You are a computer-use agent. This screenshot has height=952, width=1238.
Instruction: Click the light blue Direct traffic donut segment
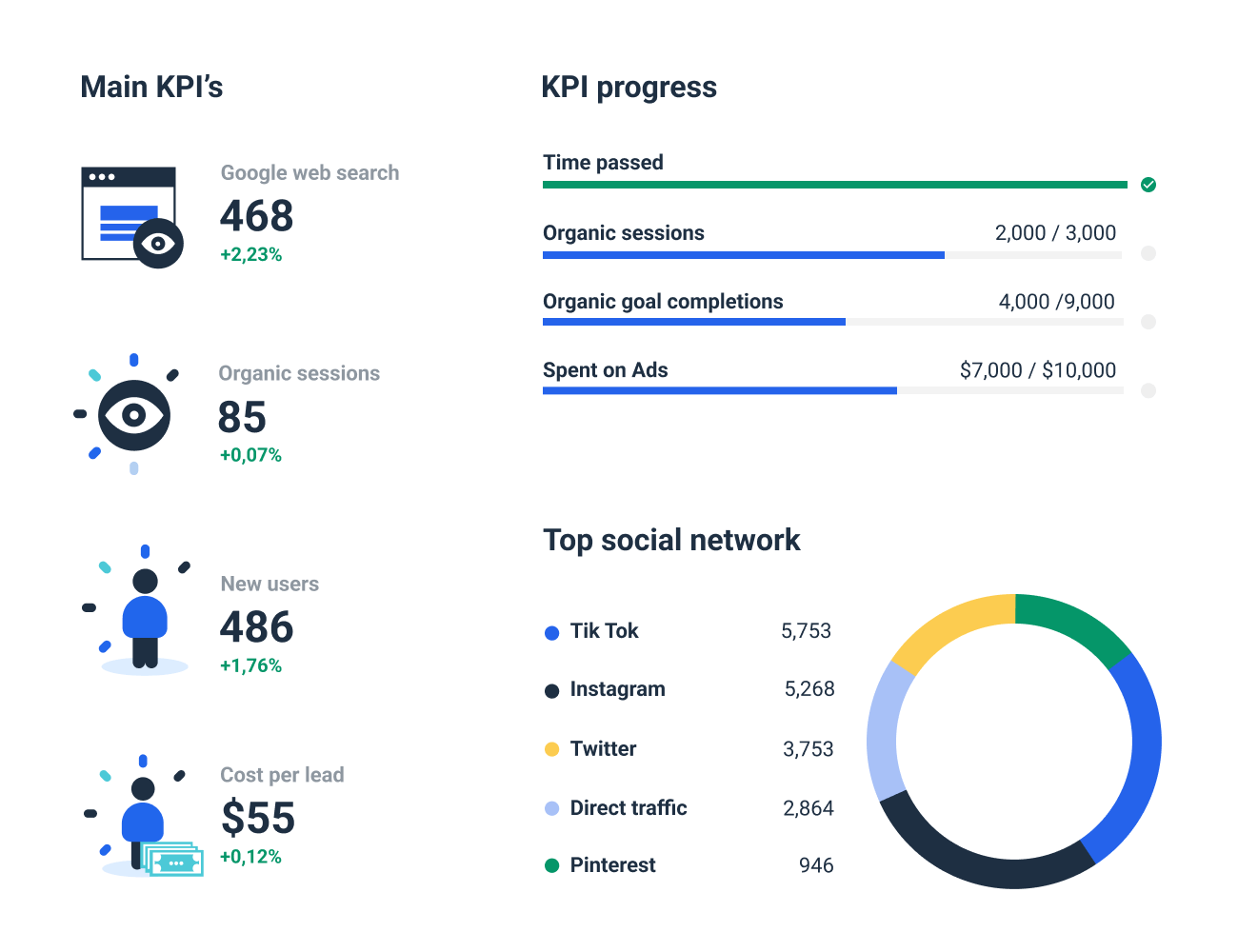(884, 731)
